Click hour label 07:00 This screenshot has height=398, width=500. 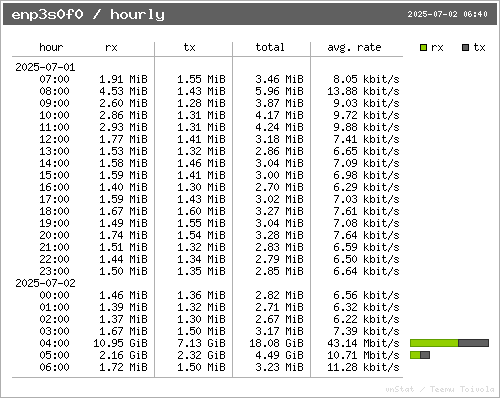click(54, 79)
